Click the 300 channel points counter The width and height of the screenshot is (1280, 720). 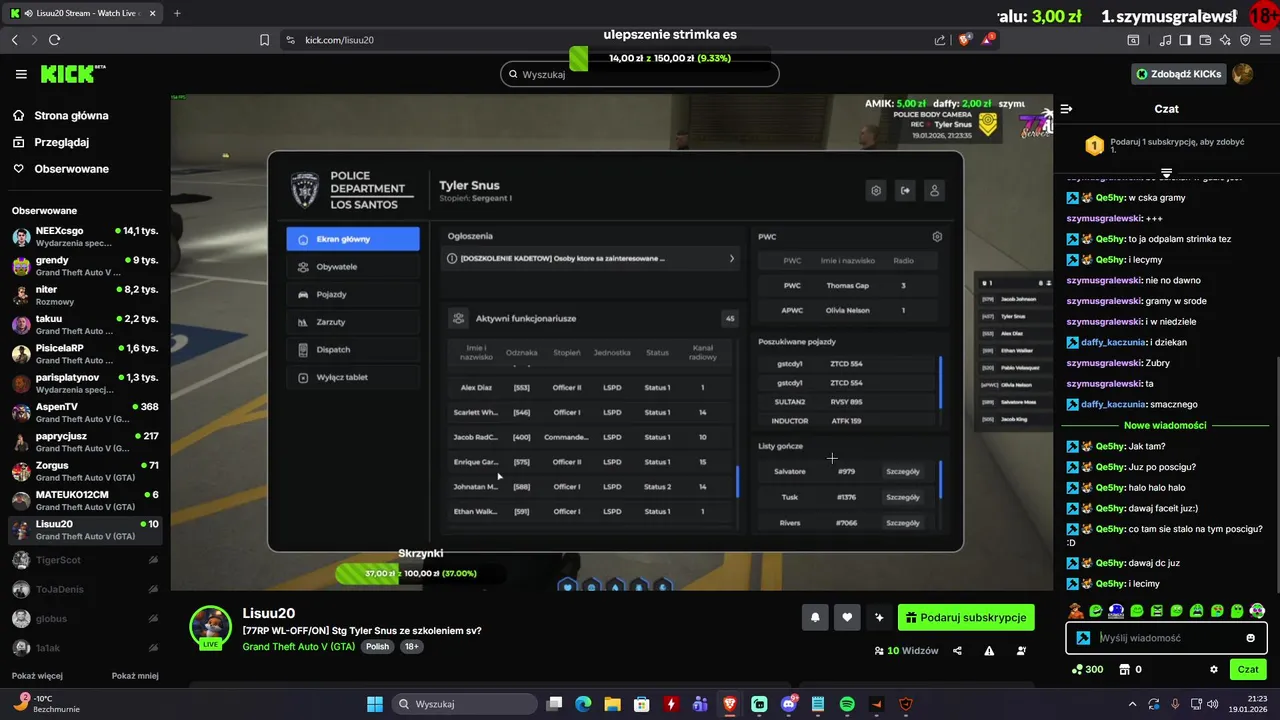1087,669
